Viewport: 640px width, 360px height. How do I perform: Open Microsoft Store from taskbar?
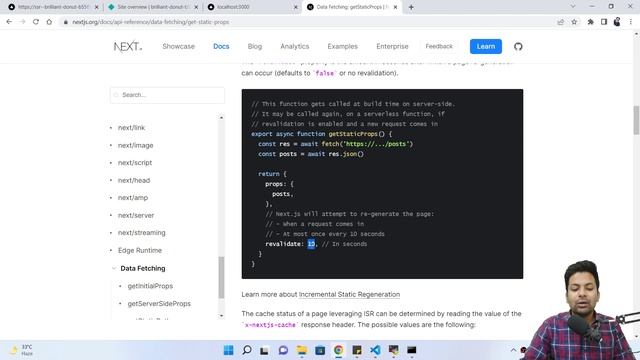click(x=320, y=350)
